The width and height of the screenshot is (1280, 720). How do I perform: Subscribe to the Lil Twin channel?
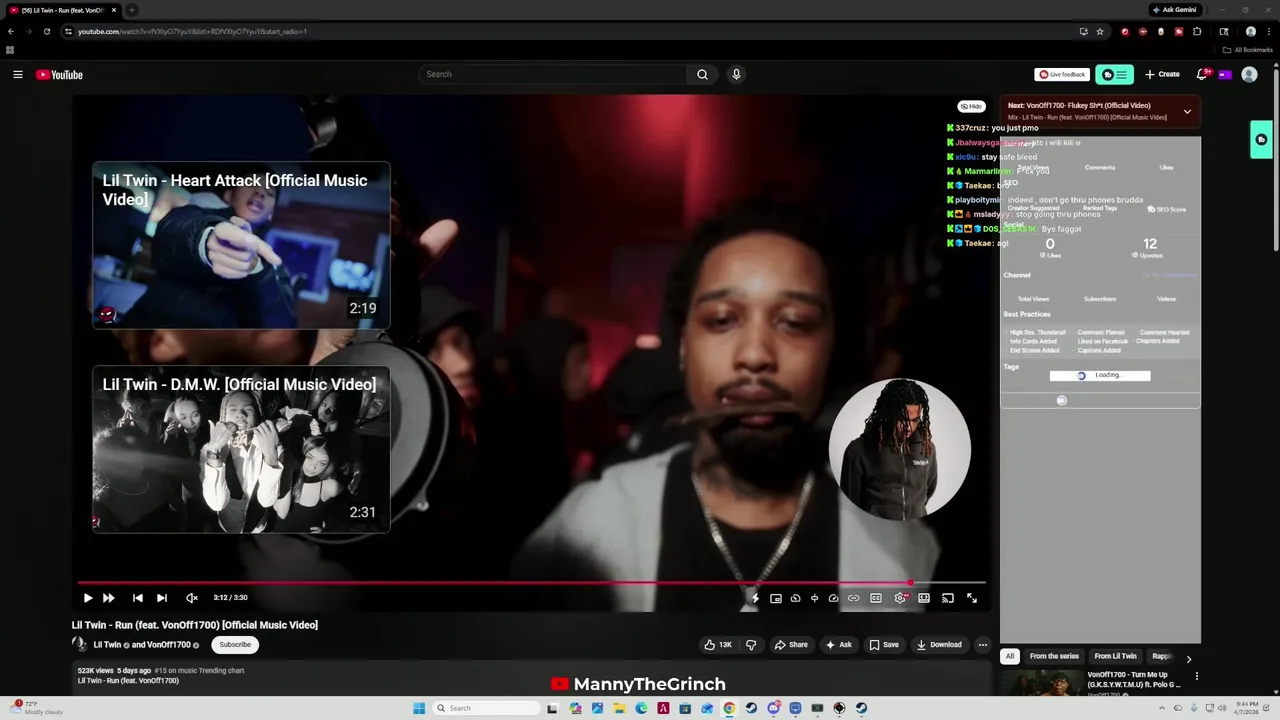[x=235, y=645]
